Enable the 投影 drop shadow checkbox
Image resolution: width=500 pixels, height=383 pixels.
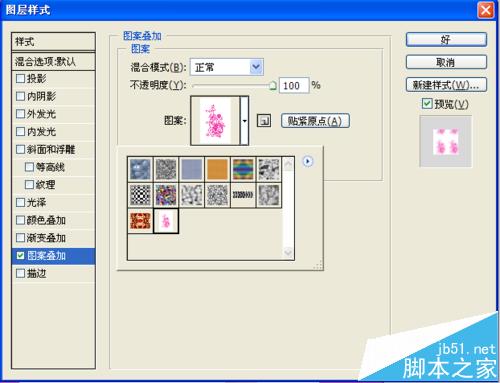(x=20, y=79)
